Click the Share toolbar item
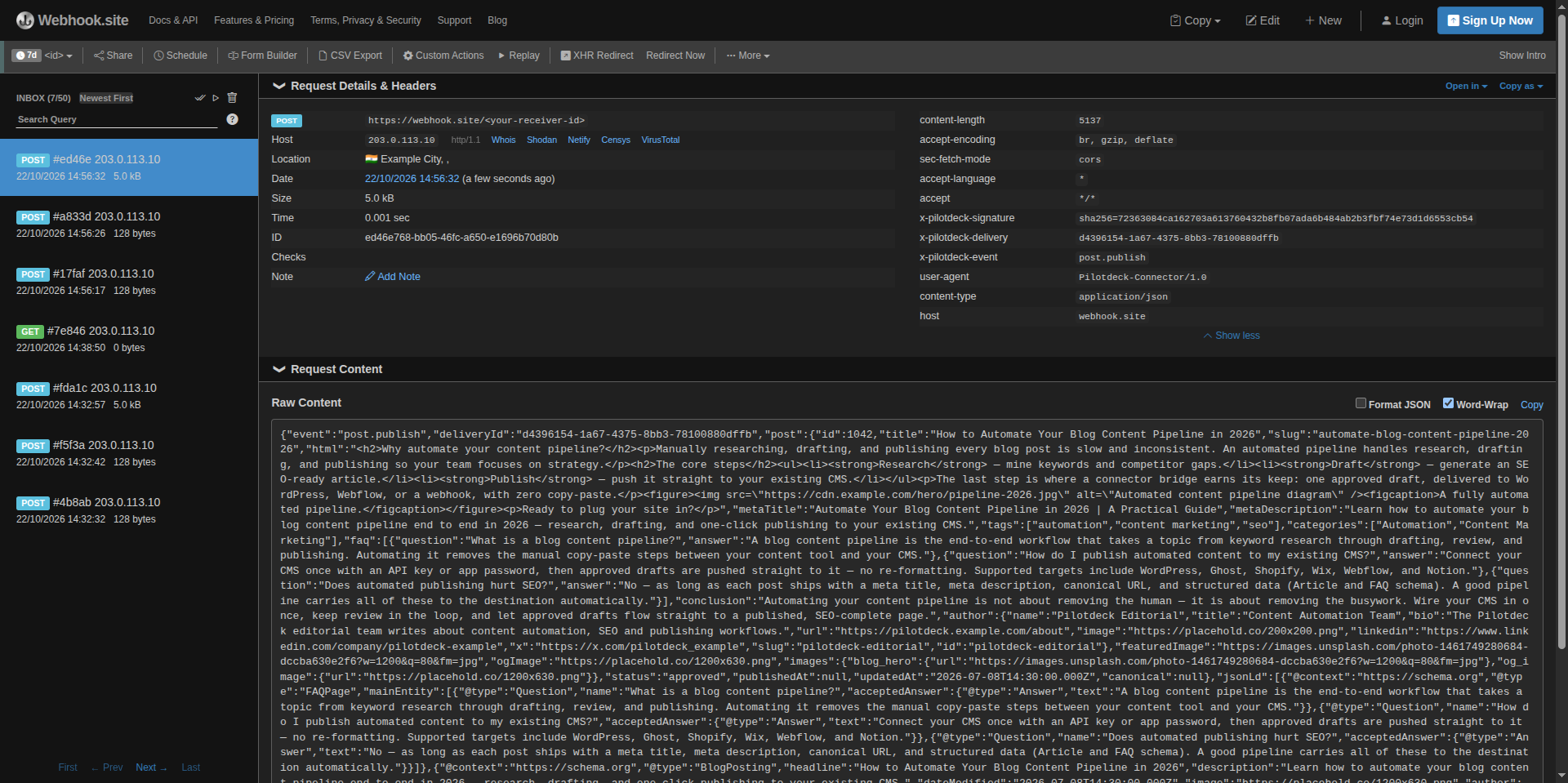Screen dimensions: 1568x783 coord(113,56)
